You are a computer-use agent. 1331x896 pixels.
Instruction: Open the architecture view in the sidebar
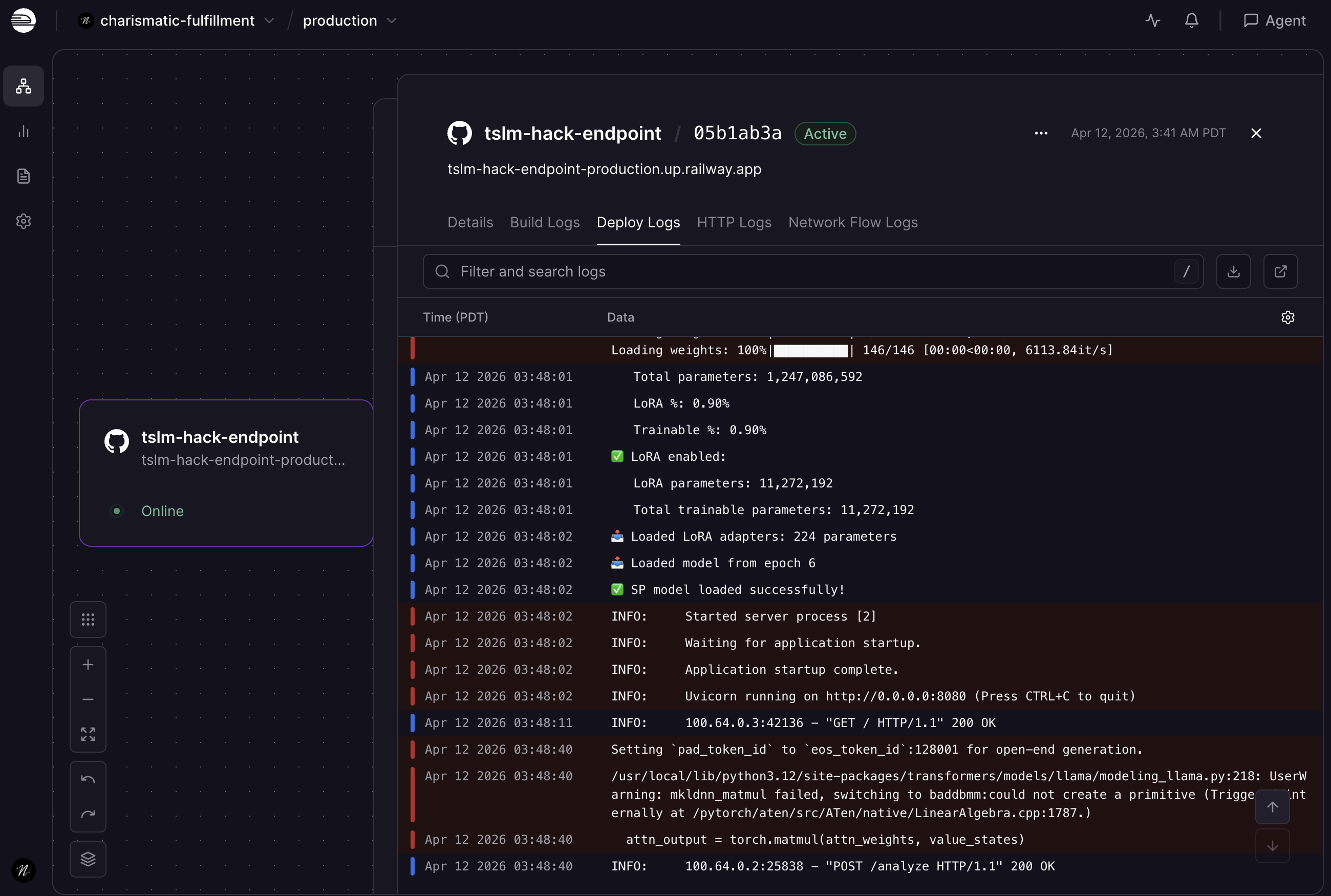click(x=24, y=86)
